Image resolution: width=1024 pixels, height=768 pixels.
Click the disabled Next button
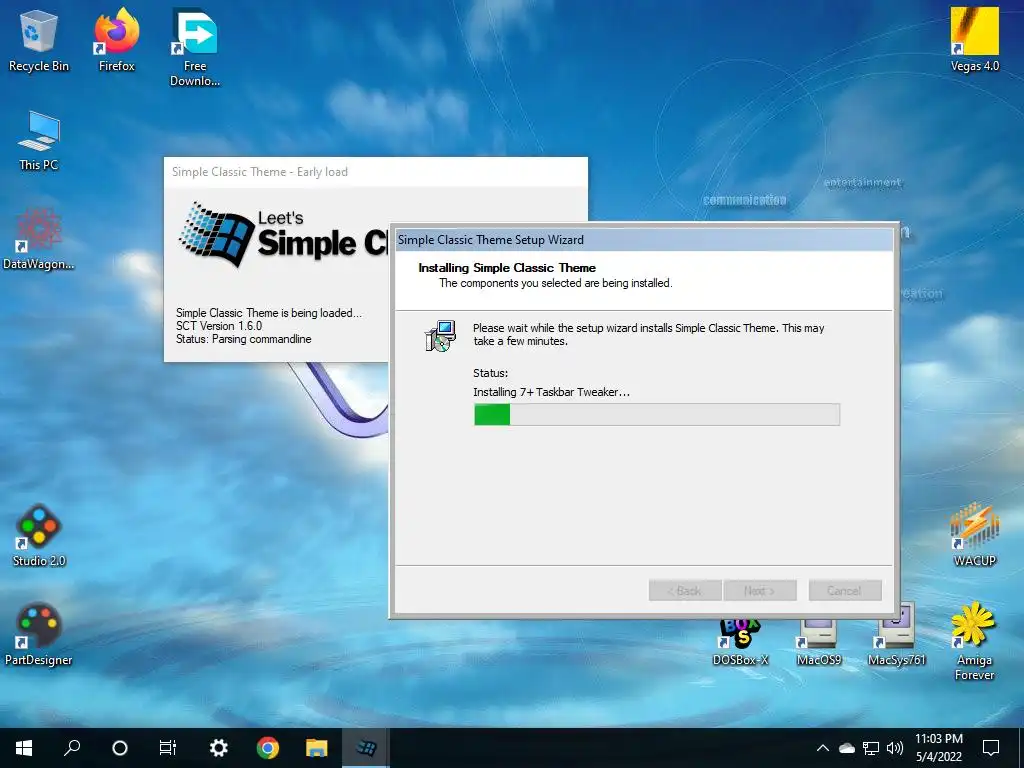760,590
